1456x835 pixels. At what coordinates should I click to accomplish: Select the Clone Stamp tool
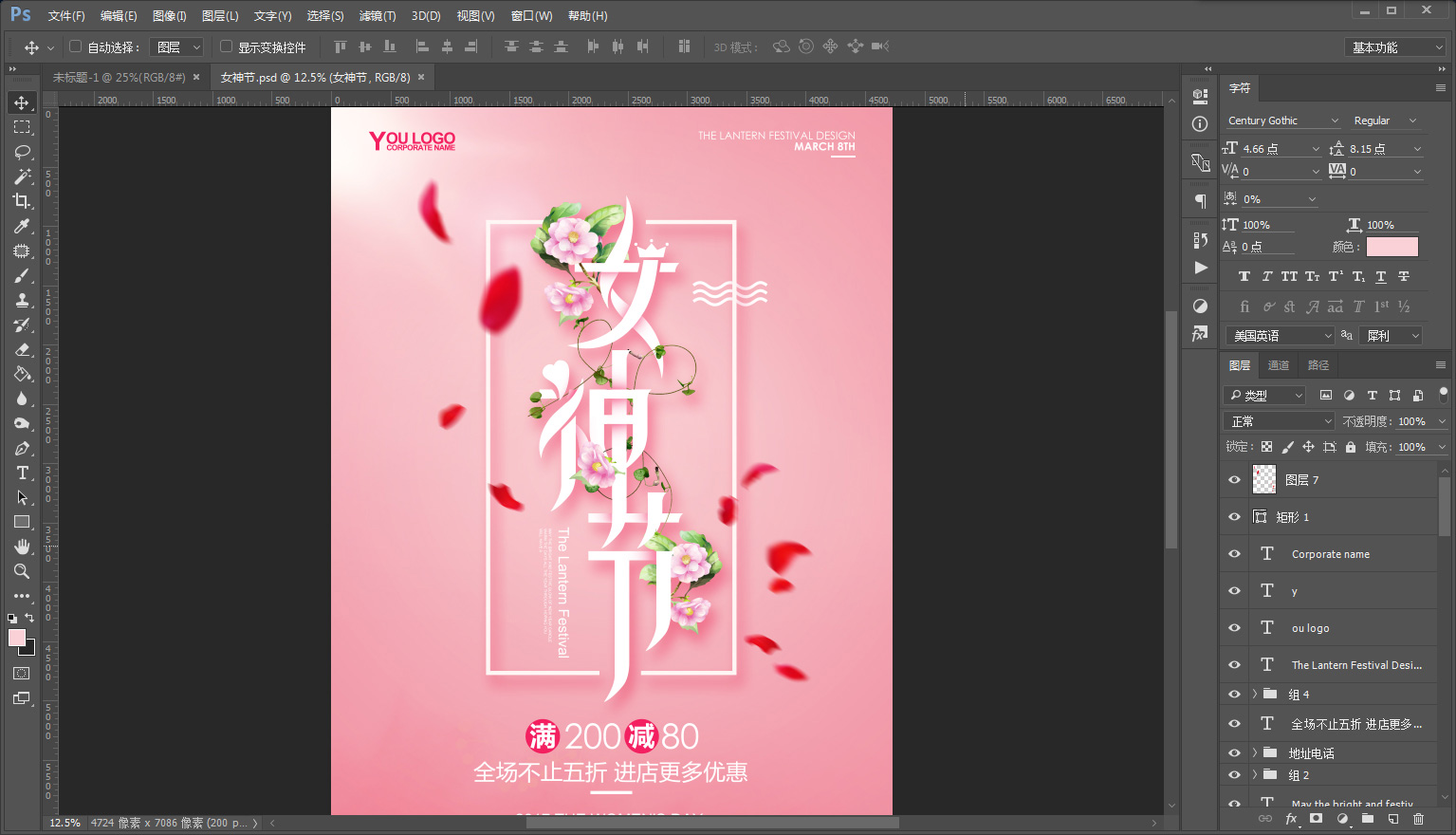(22, 300)
